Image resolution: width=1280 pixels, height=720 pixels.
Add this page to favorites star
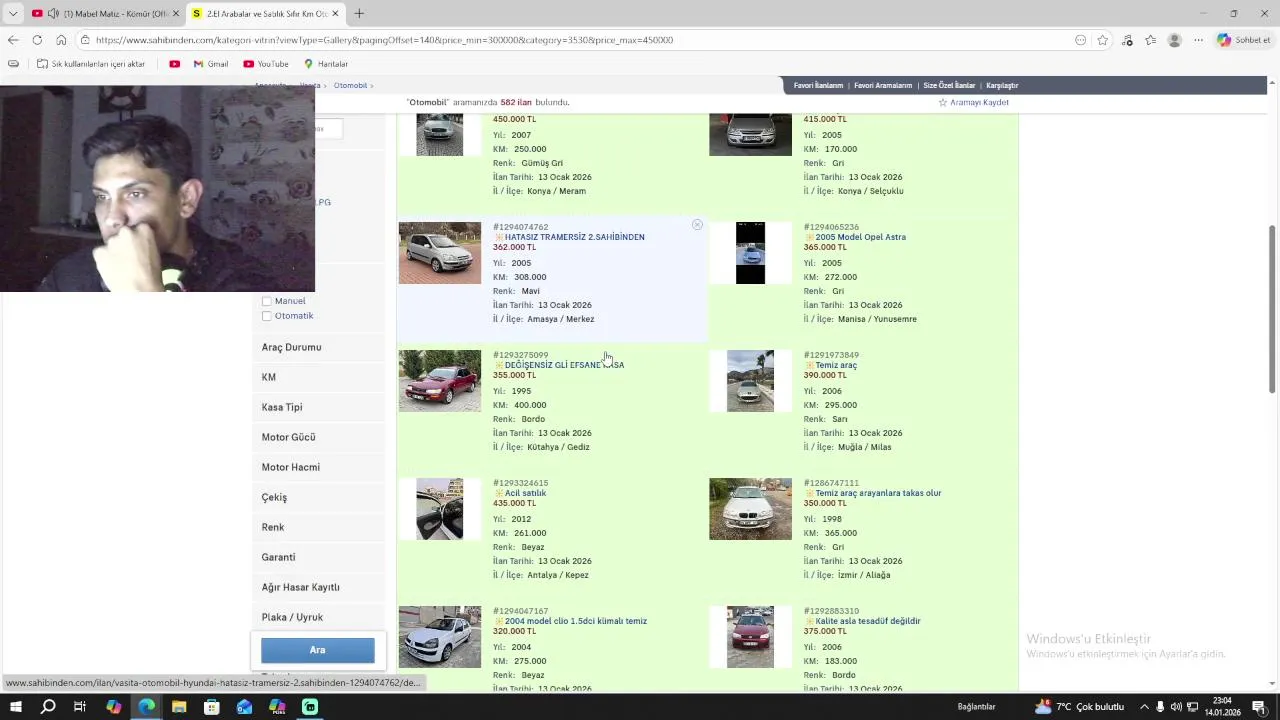1102,40
